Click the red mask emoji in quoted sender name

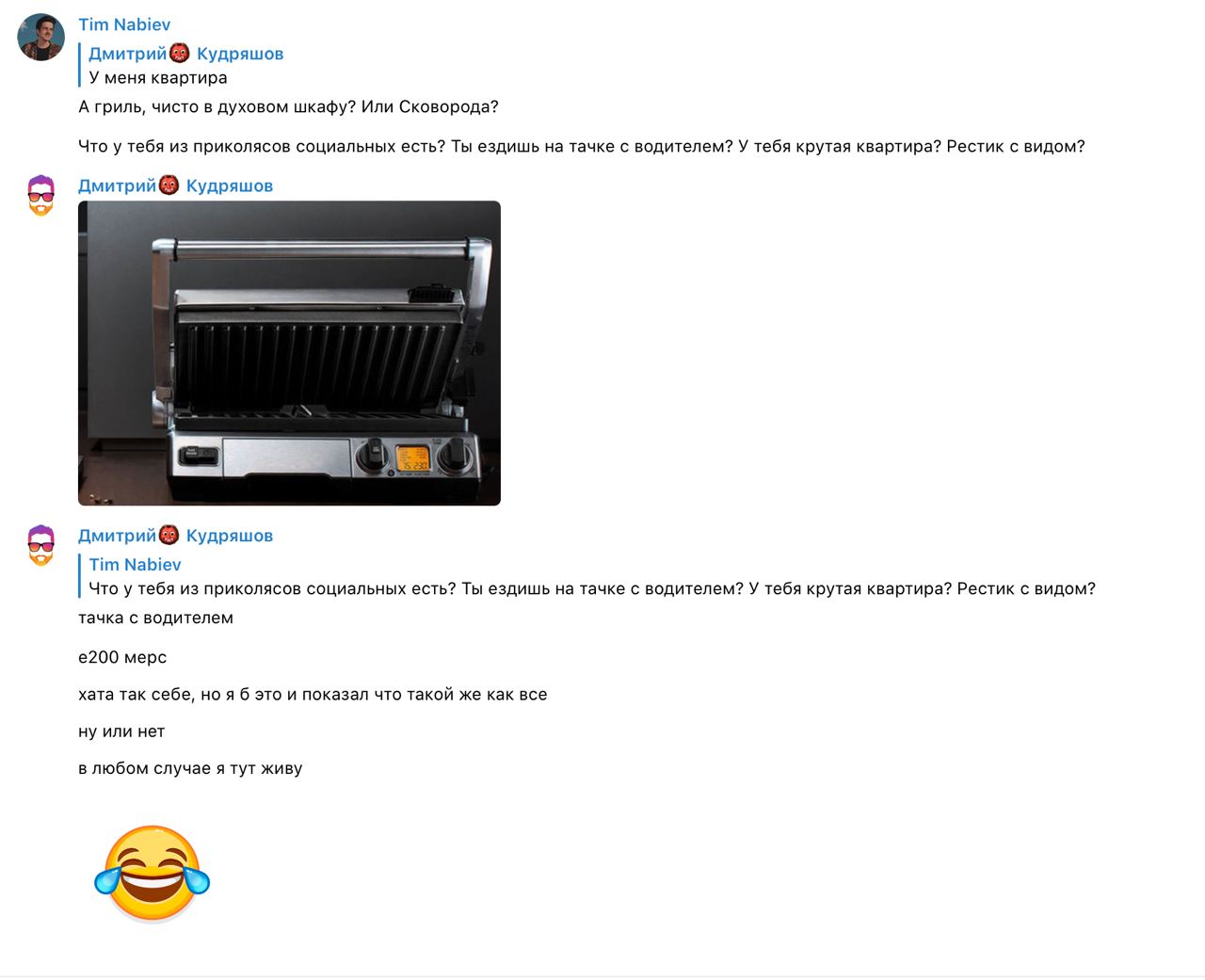[180, 54]
